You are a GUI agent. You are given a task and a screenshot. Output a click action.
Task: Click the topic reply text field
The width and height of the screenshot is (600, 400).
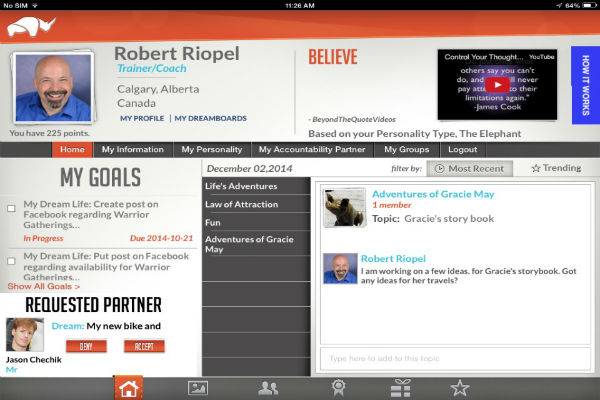pyautogui.click(x=450, y=358)
